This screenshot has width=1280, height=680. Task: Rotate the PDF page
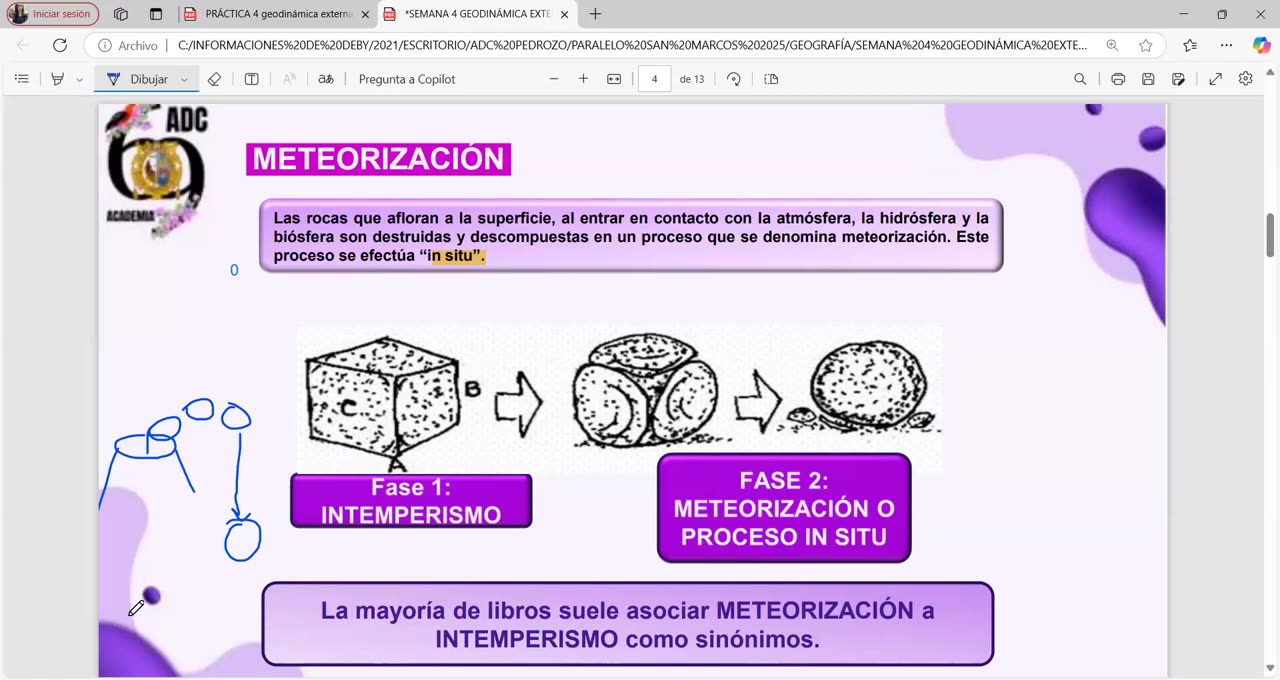point(734,79)
